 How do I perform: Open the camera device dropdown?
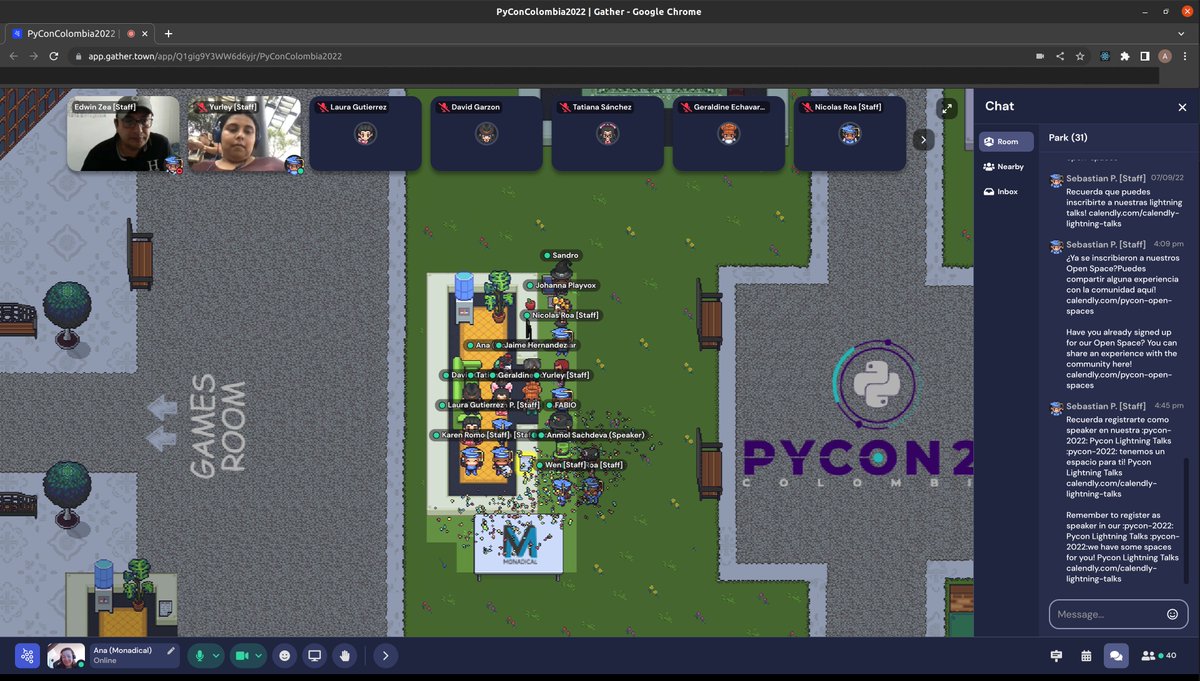(x=258, y=656)
